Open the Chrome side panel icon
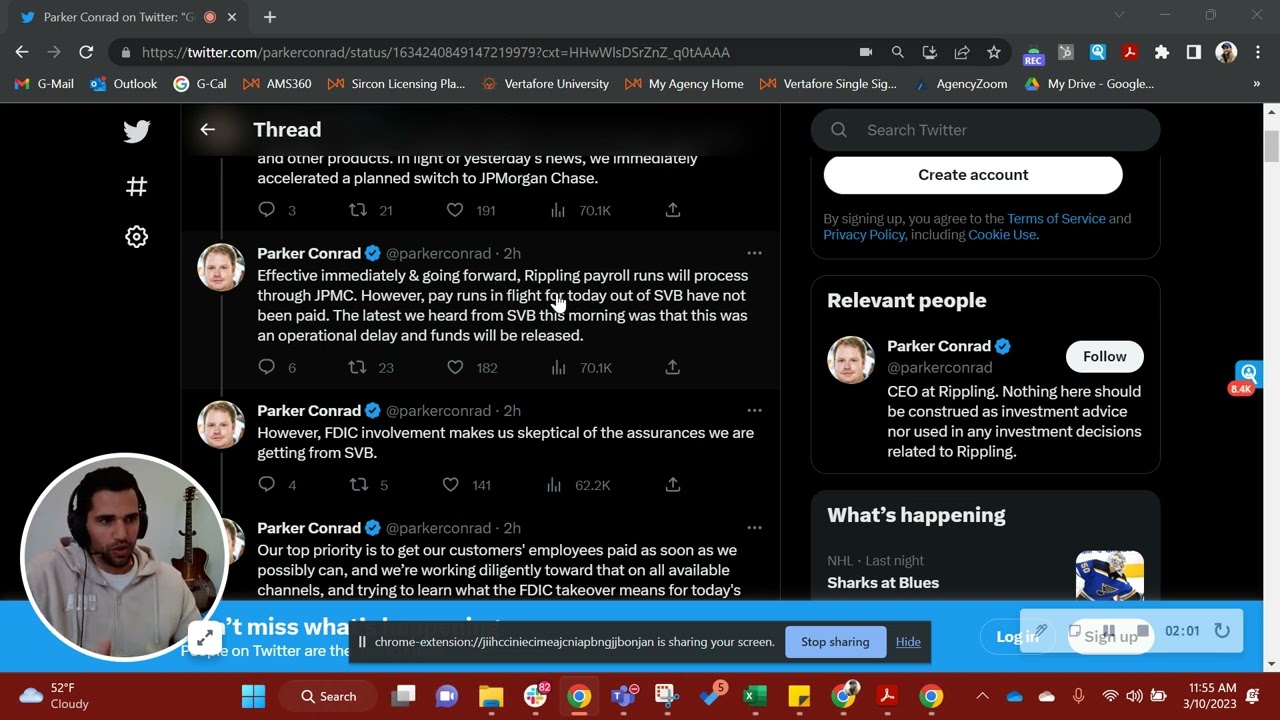 [x=1193, y=52]
